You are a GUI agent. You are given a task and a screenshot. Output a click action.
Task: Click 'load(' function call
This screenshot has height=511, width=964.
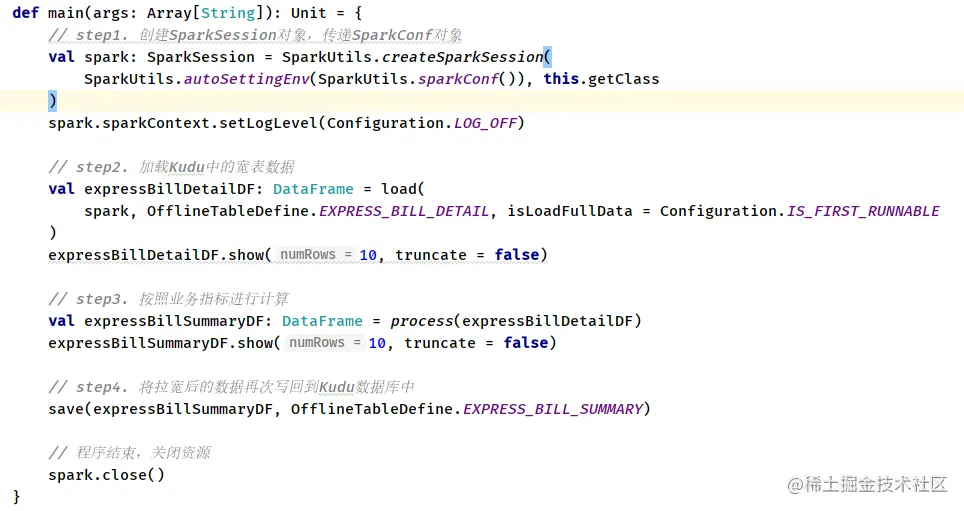click(403, 189)
